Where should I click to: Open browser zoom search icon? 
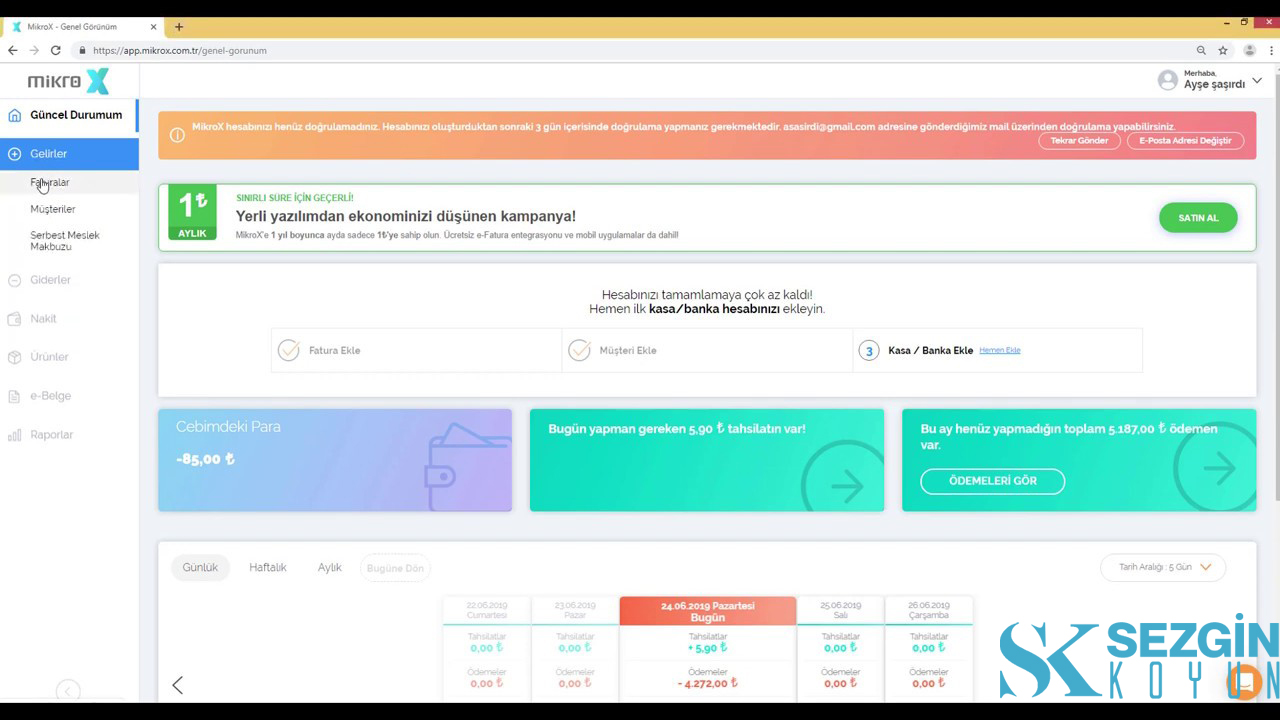pyautogui.click(x=1201, y=50)
